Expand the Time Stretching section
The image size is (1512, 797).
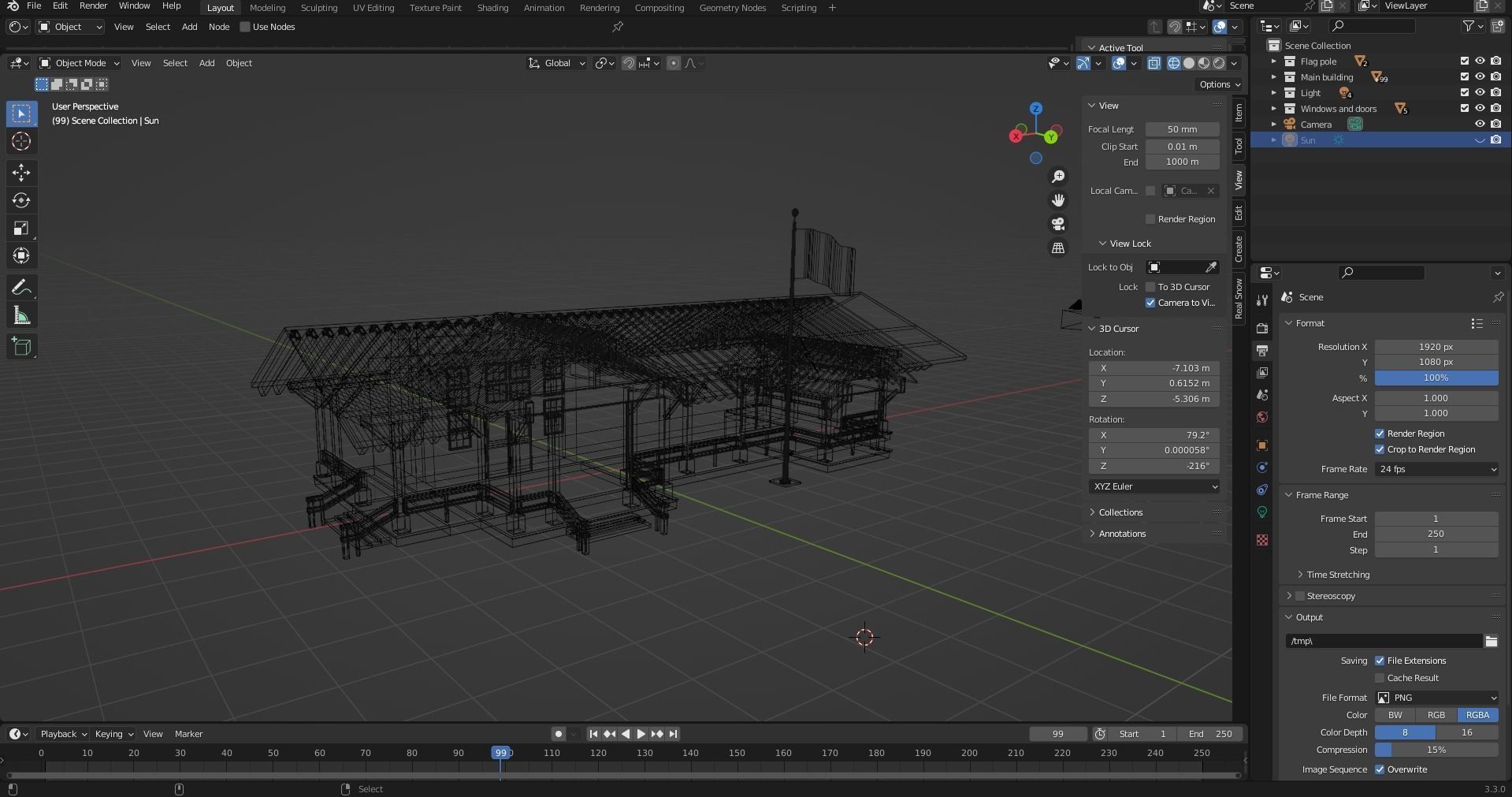click(1337, 575)
